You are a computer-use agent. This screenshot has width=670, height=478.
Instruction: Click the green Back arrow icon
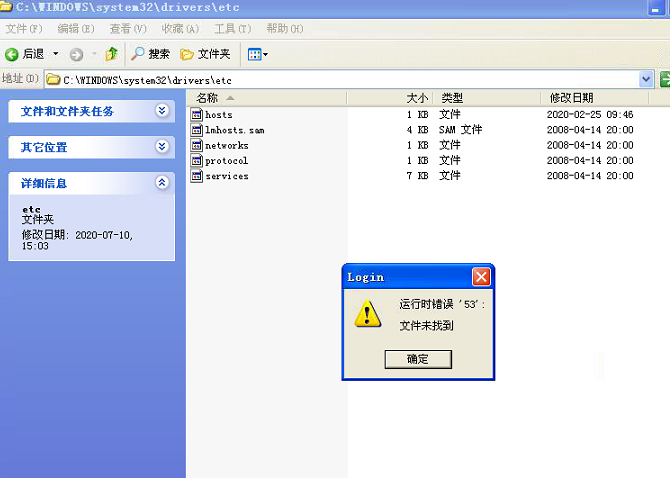tap(12, 54)
